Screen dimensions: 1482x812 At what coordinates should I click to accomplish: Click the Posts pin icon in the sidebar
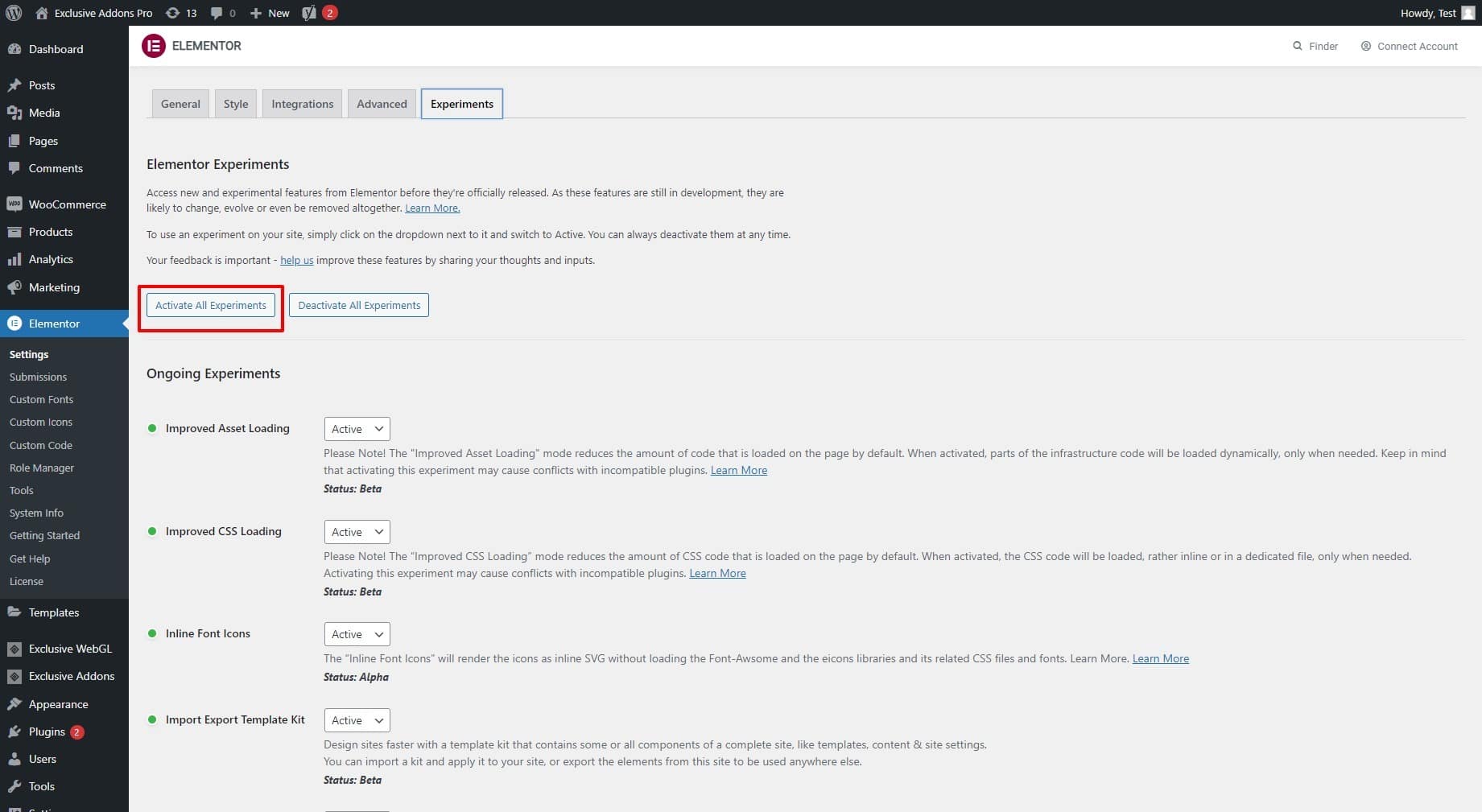[14, 85]
